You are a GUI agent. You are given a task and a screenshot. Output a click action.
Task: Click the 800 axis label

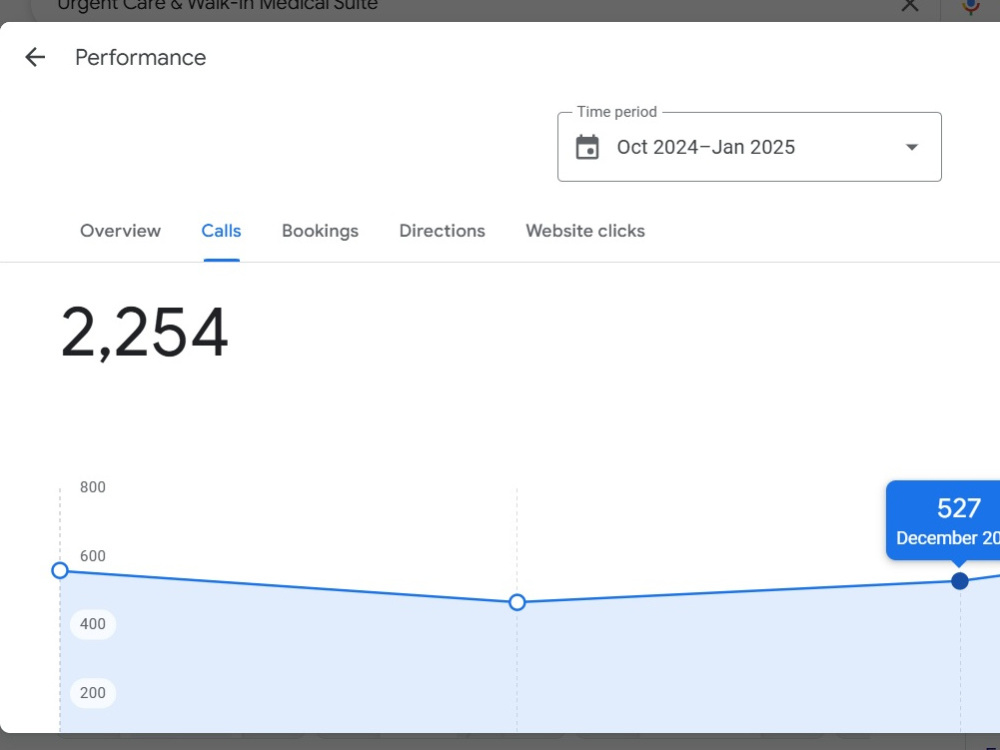coord(92,487)
